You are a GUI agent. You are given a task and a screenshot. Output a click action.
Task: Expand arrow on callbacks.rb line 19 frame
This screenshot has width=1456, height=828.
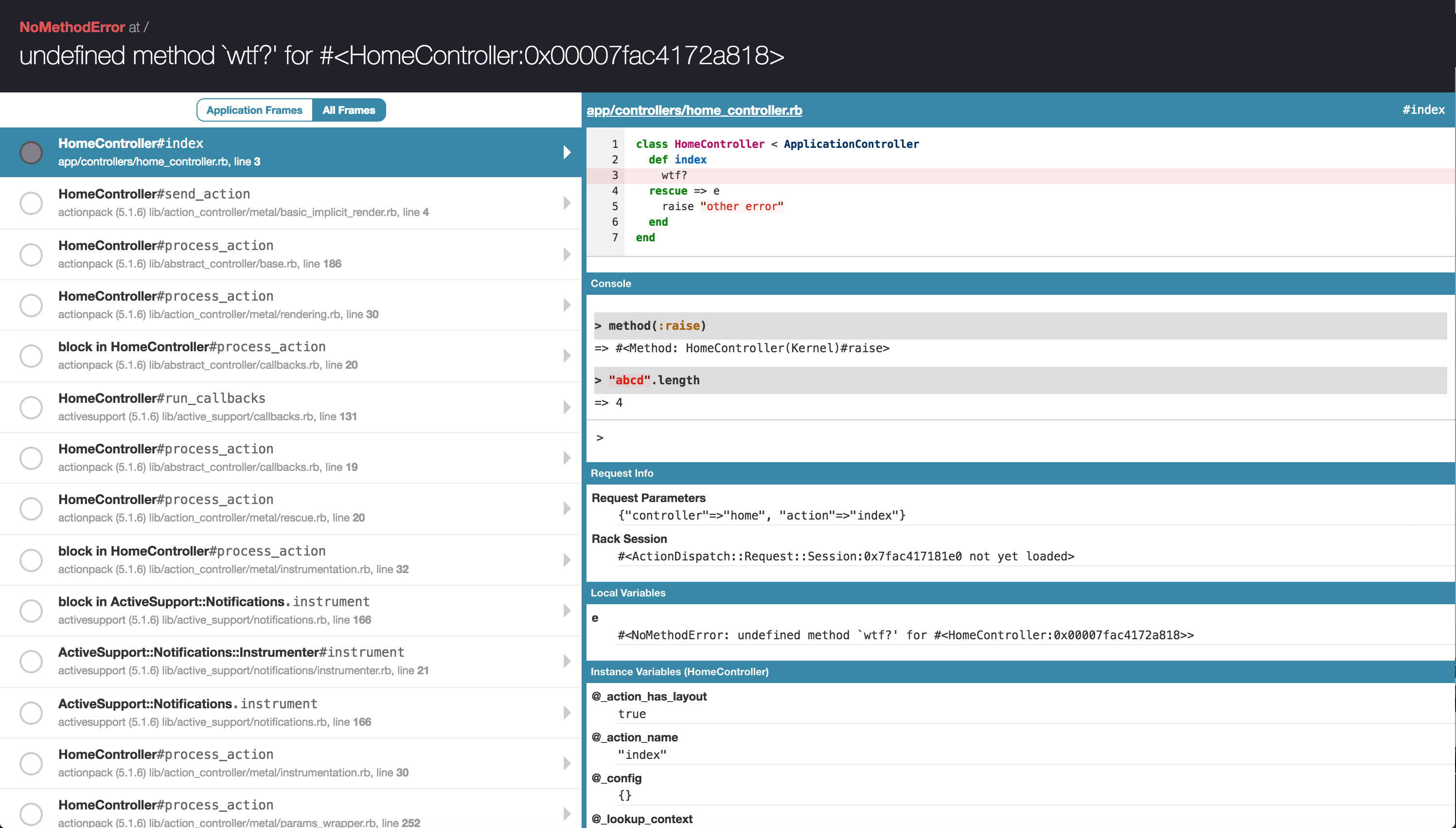567,458
